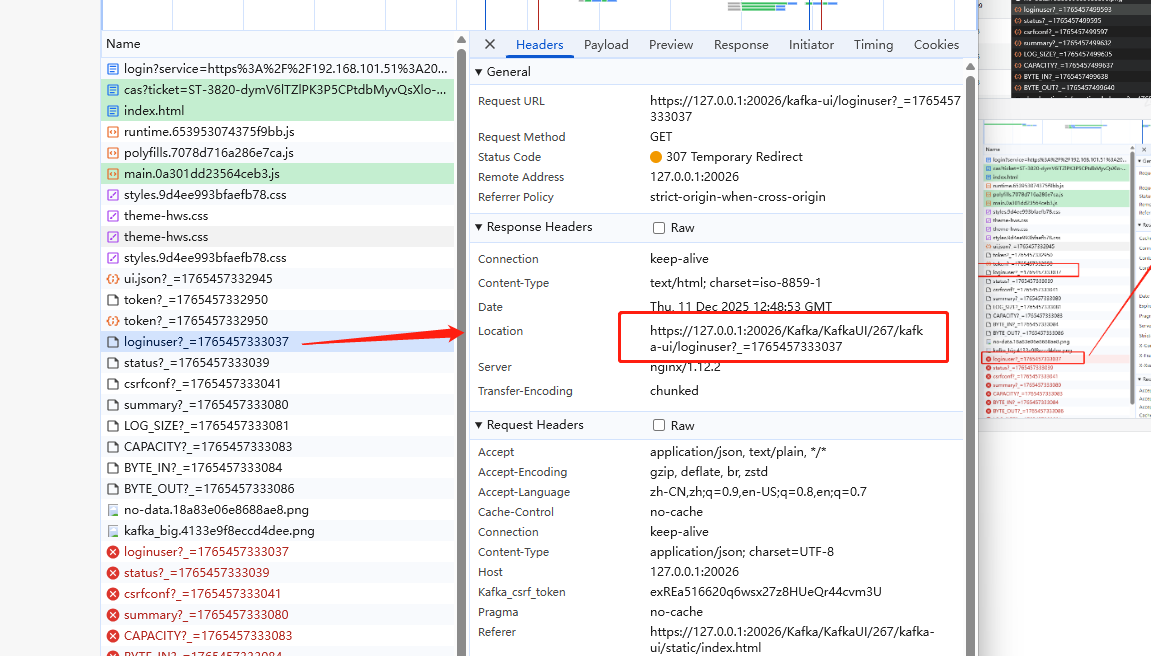Image resolution: width=1151 pixels, height=656 pixels.
Task: Click the script icon of polyfills.7078d716a286e7ca.js
Action: click(112, 153)
